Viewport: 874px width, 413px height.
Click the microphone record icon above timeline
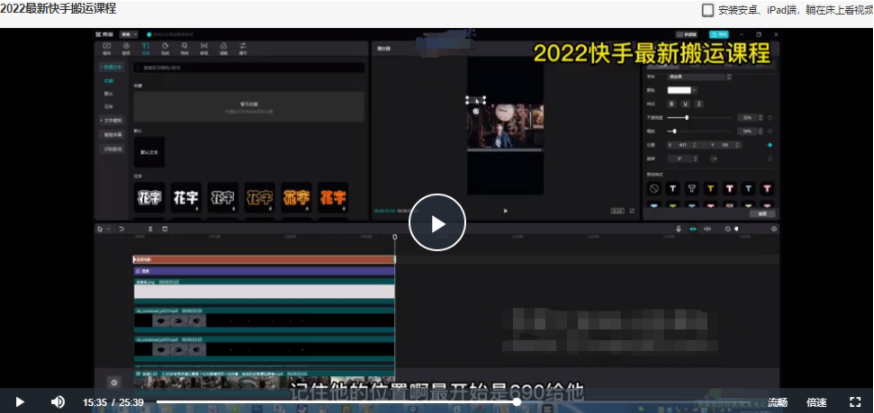[x=679, y=229]
